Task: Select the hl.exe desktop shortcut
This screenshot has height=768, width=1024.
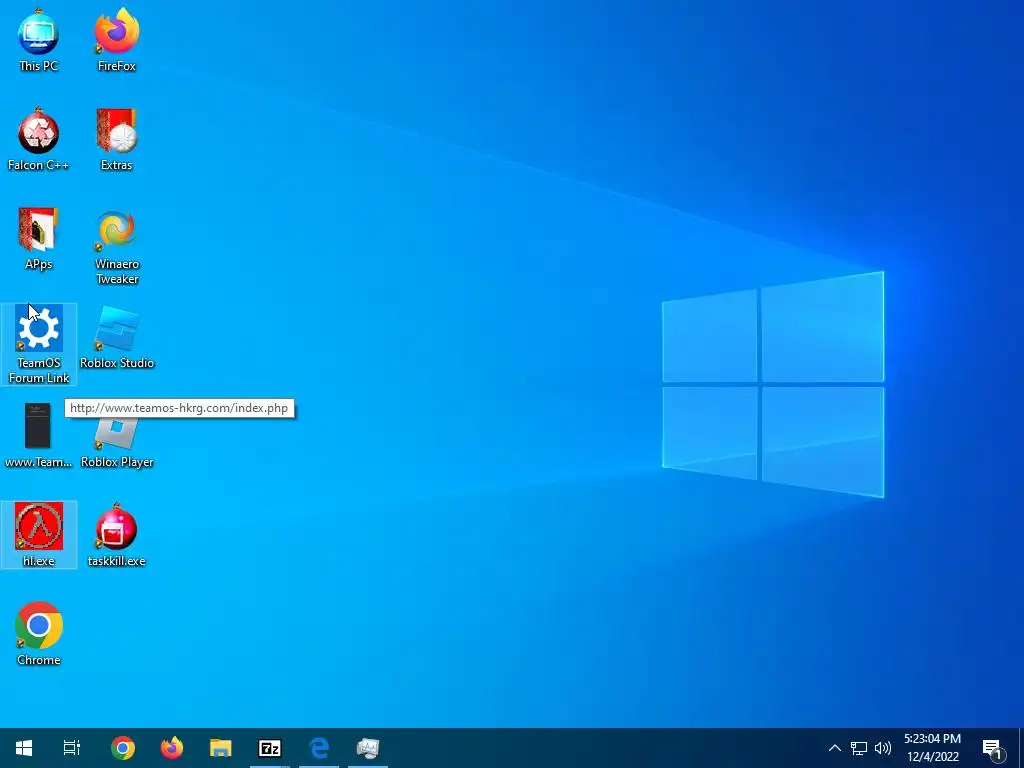Action: click(39, 535)
